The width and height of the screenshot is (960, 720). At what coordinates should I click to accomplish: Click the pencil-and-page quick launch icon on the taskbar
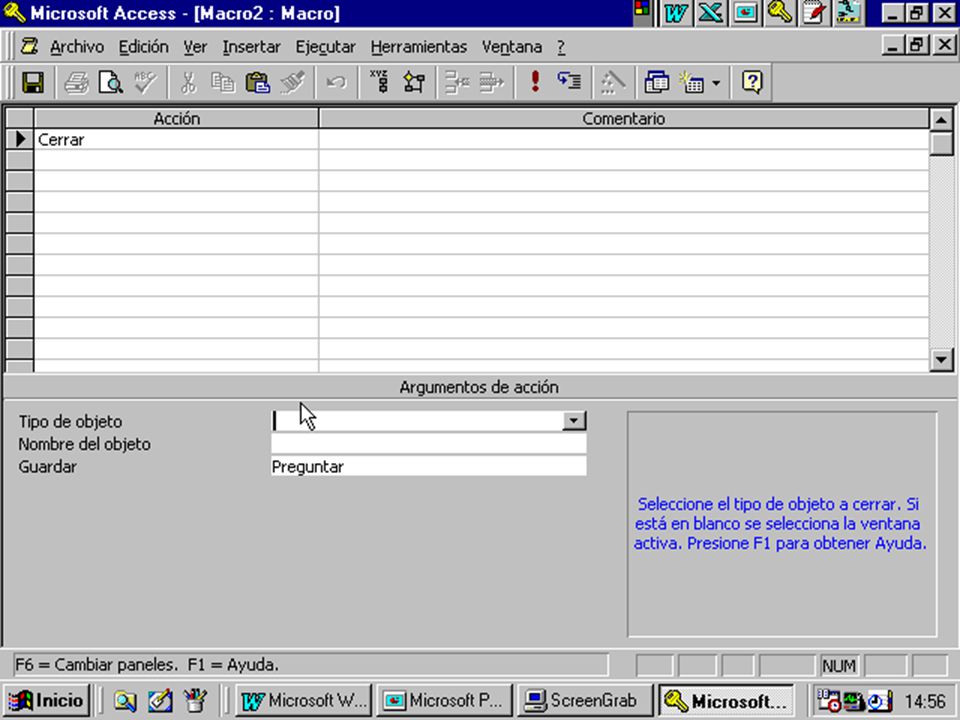160,700
